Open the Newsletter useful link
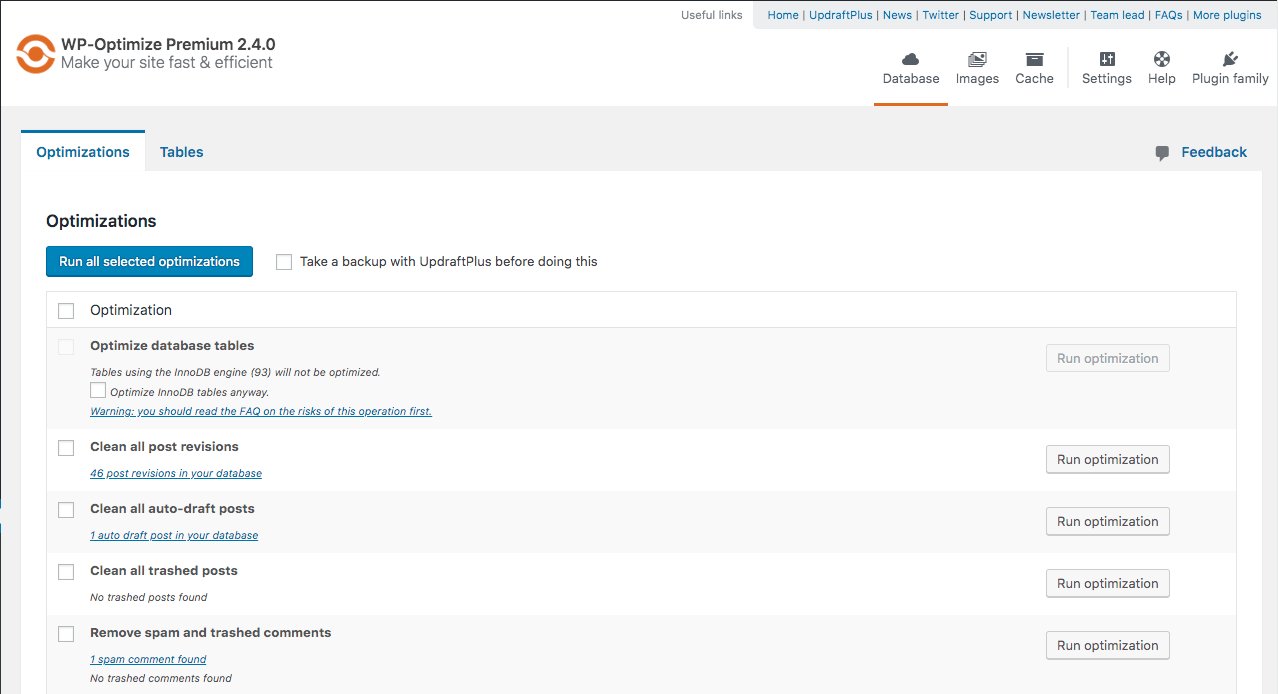The image size is (1278, 694). tap(1051, 15)
